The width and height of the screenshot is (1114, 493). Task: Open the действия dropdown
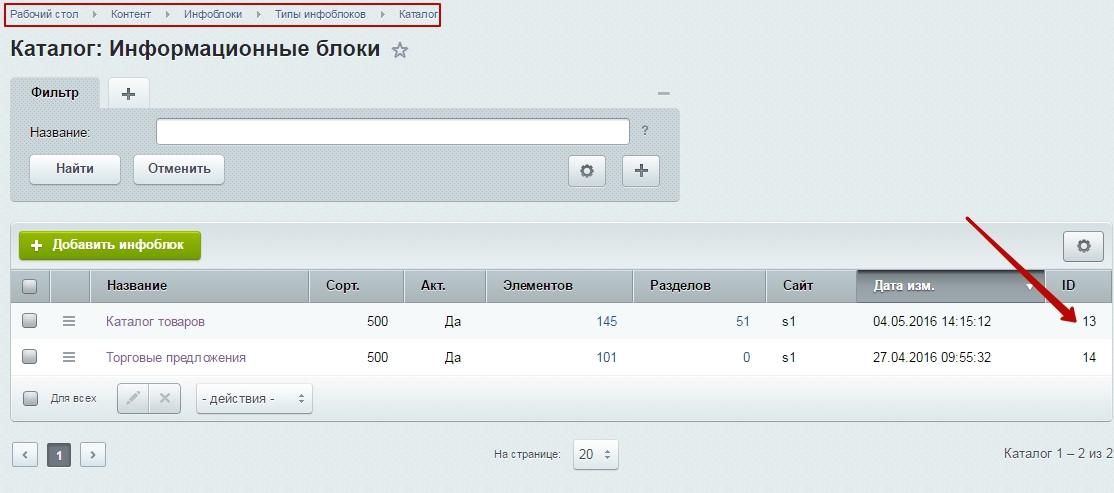tap(254, 398)
